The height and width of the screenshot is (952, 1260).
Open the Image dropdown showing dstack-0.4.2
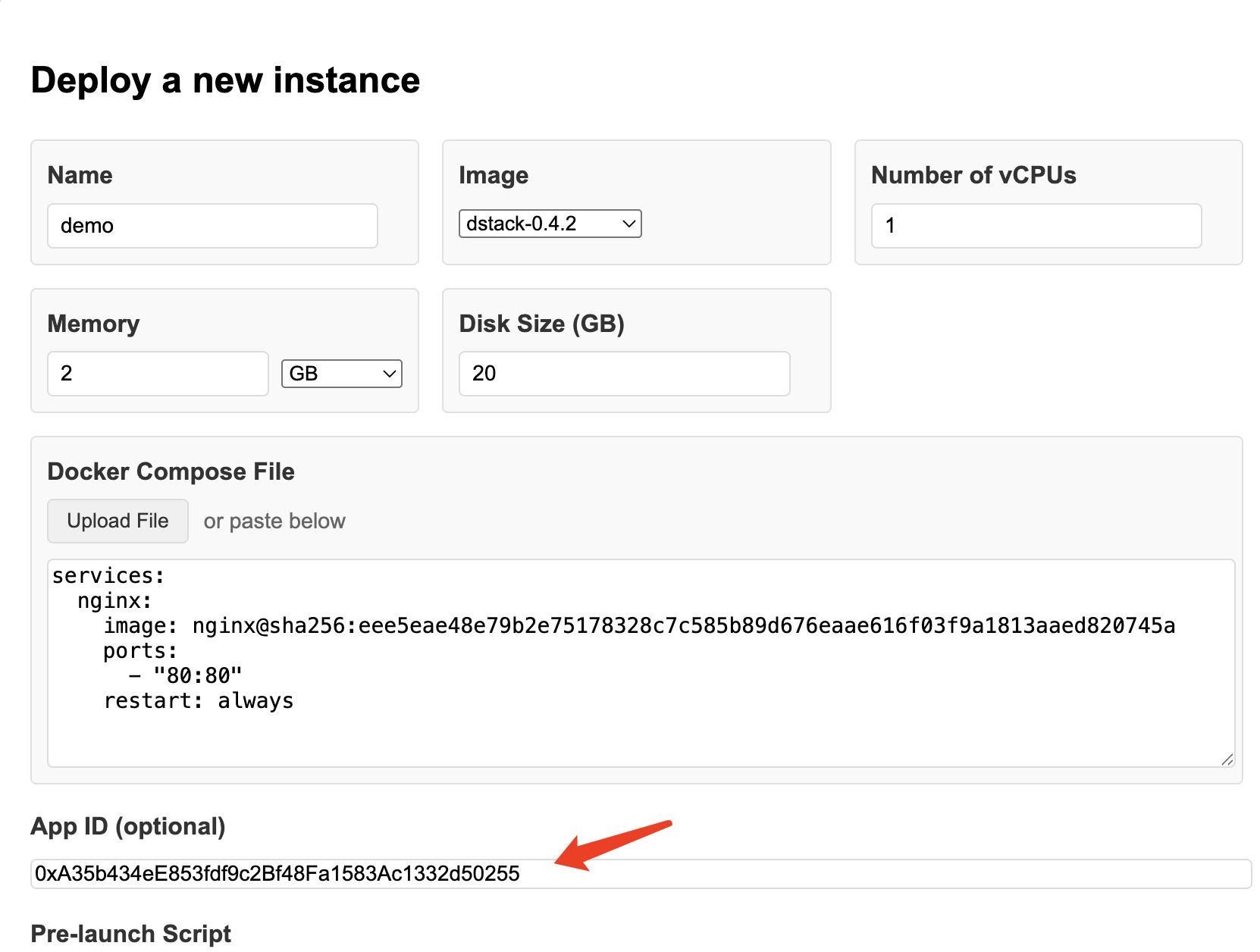(x=550, y=223)
